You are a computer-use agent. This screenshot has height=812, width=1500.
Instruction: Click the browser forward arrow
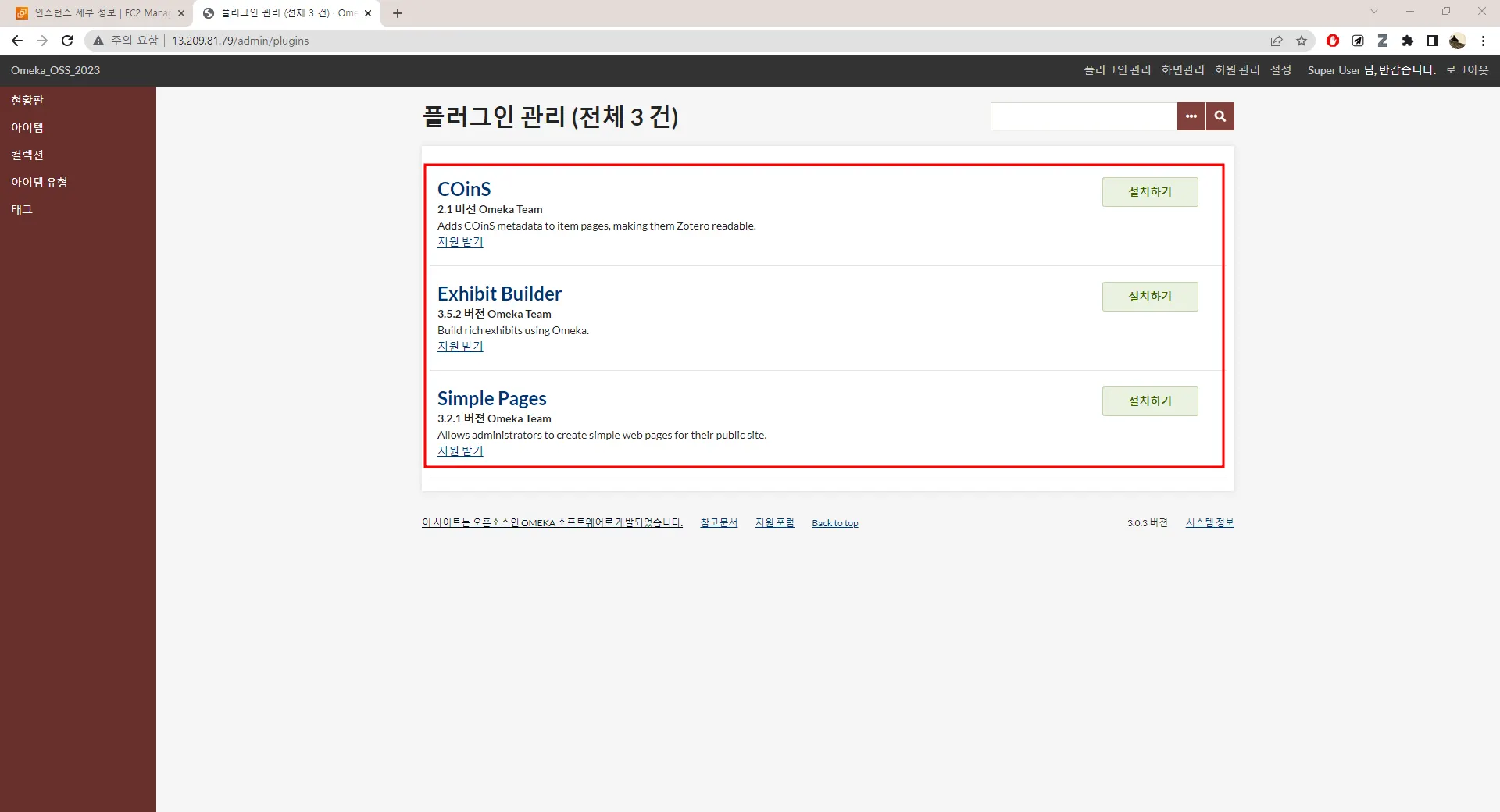coord(42,41)
